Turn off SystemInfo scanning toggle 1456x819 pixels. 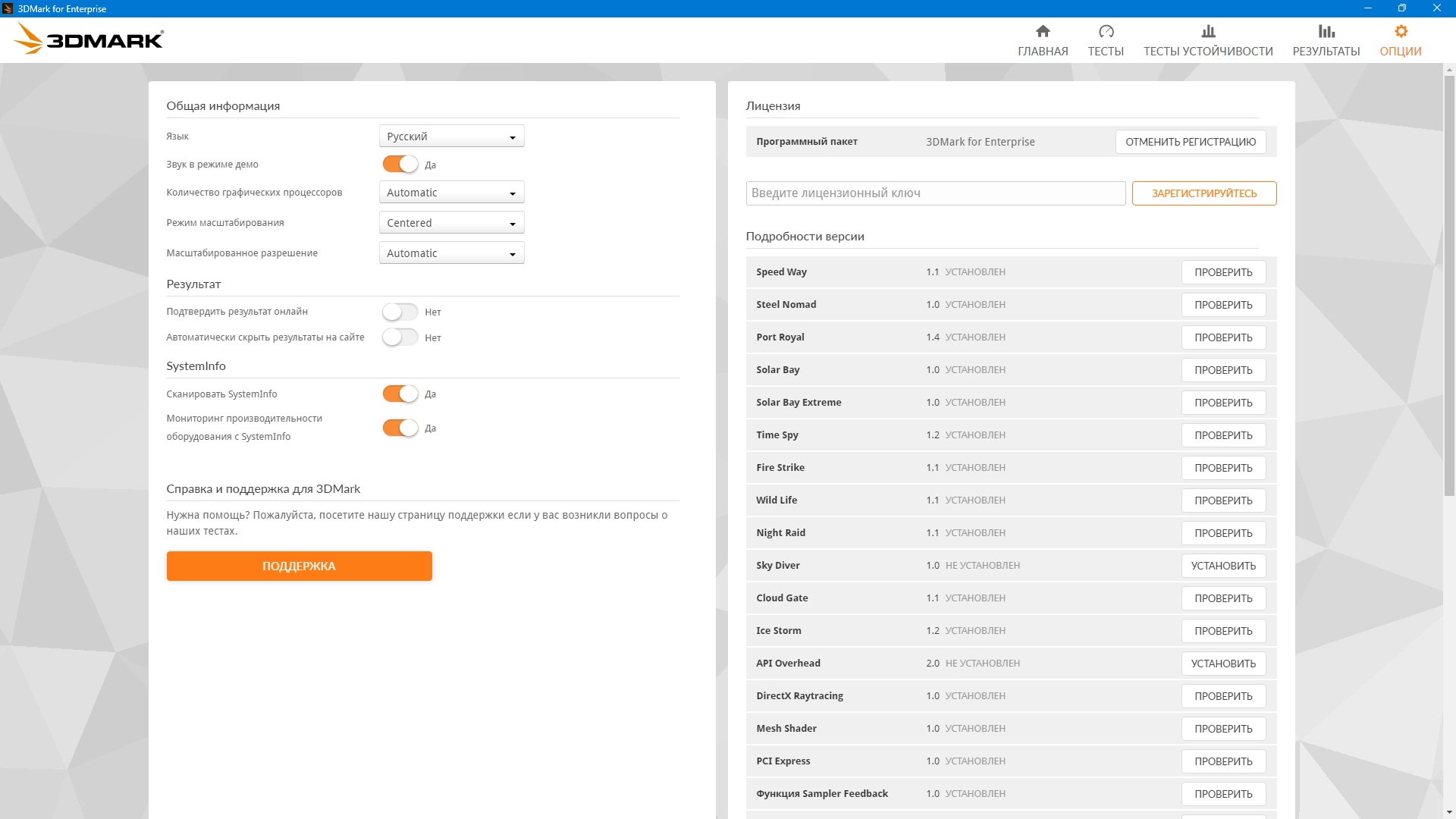(x=400, y=394)
